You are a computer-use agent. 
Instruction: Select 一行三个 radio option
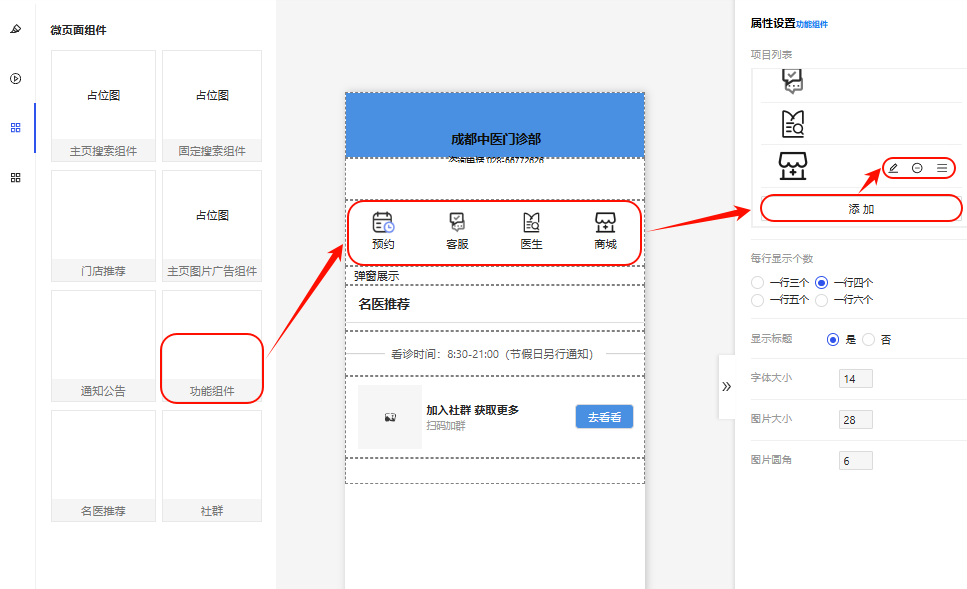point(757,282)
